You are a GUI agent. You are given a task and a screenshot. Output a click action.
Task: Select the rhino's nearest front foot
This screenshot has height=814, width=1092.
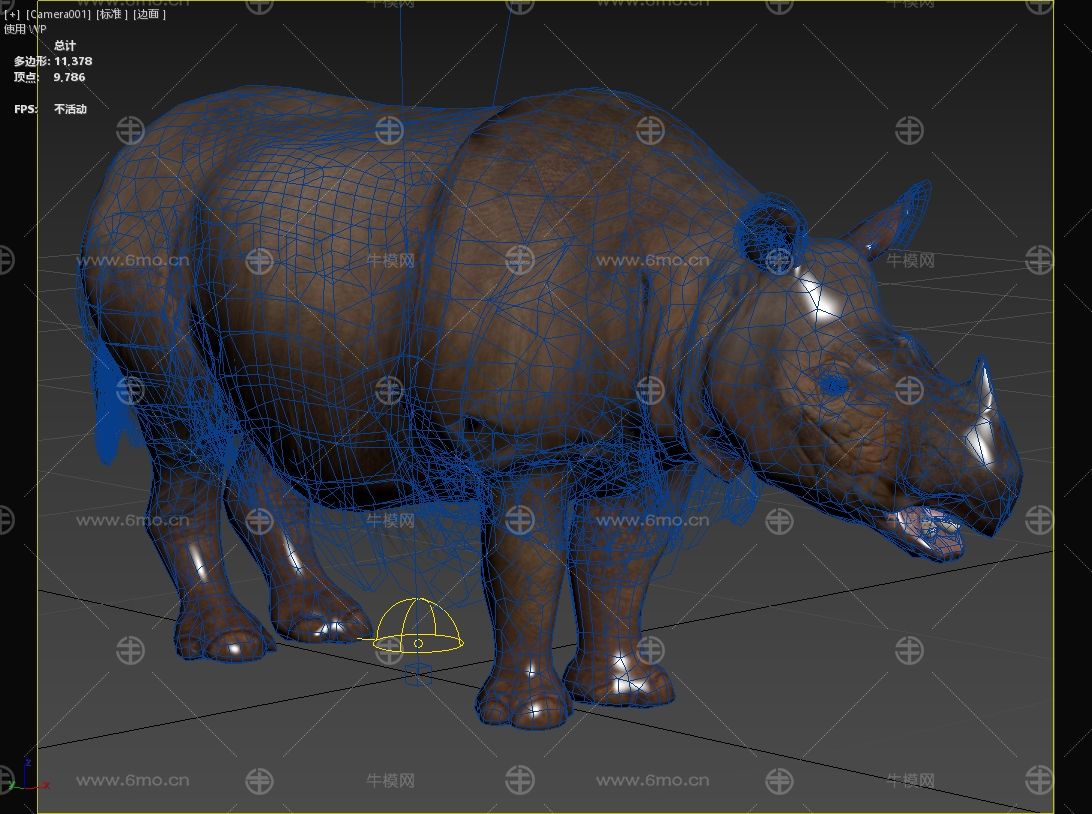click(524, 700)
